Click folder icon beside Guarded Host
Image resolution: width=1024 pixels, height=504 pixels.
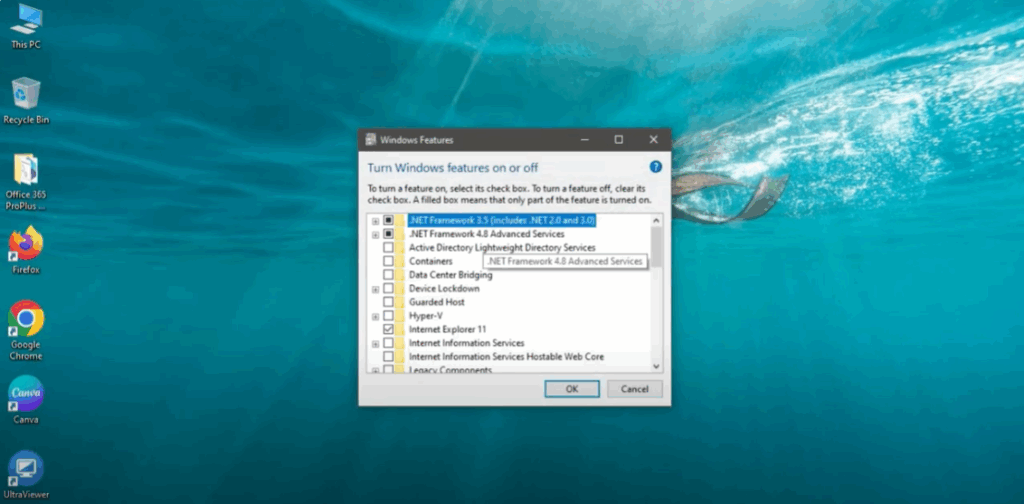point(400,302)
